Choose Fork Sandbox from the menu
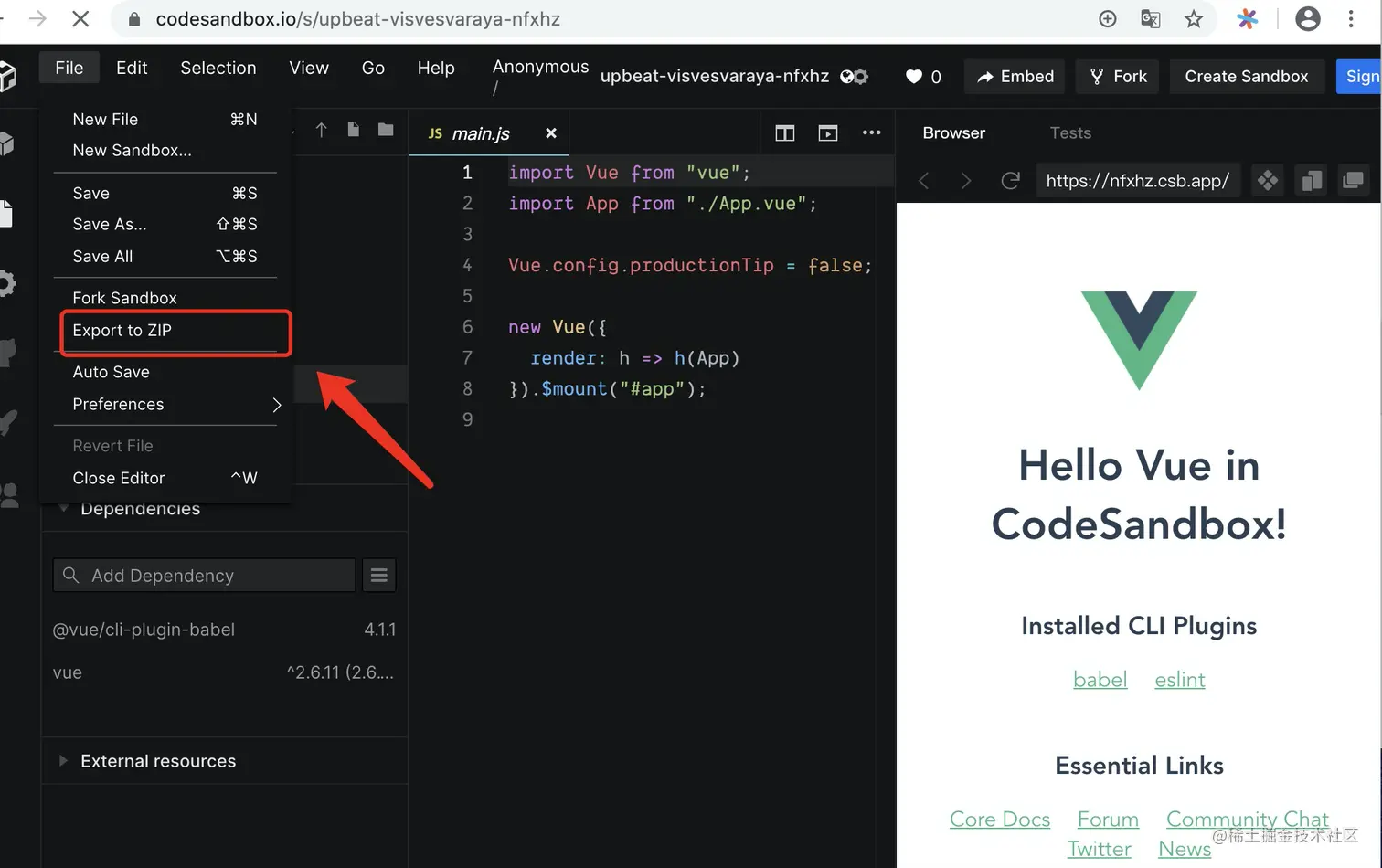This screenshot has width=1382, height=868. coord(165,298)
